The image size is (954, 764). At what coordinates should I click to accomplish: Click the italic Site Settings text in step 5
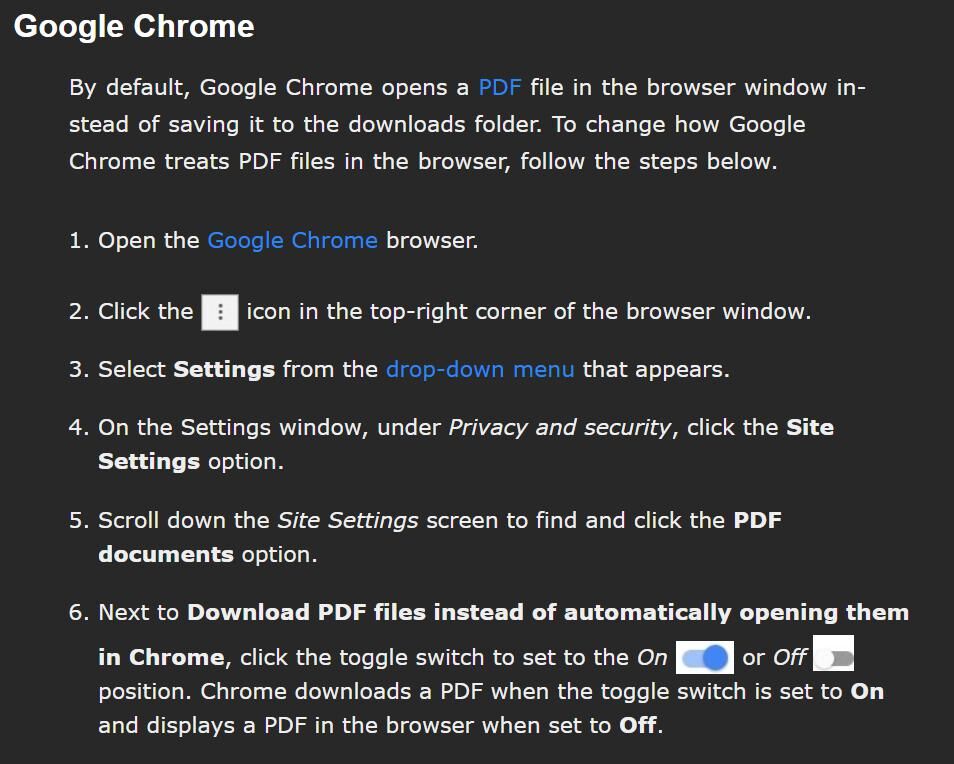pyautogui.click(x=347, y=520)
